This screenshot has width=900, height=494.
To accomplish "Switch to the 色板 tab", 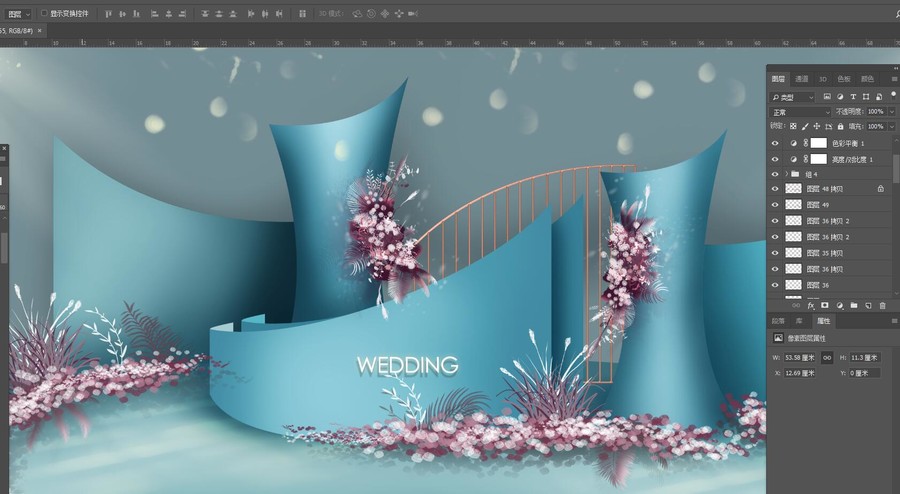I will [844, 79].
